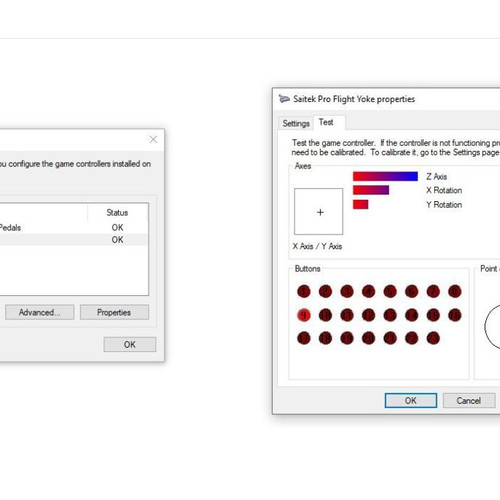Open Properties for the selected controller

click(114, 312)
